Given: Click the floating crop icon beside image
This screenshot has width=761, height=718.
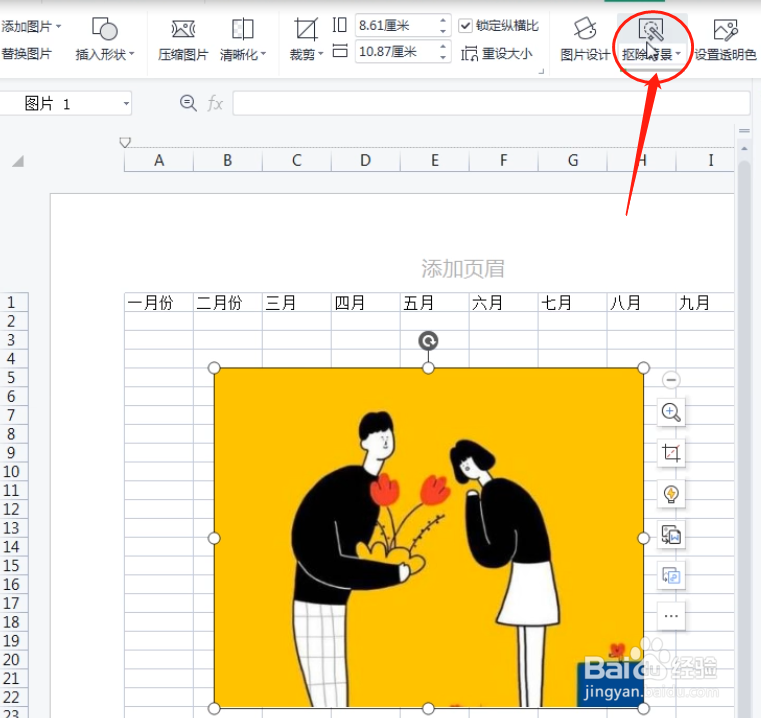Looking at the screenshot, I should [x=671, y=453].
